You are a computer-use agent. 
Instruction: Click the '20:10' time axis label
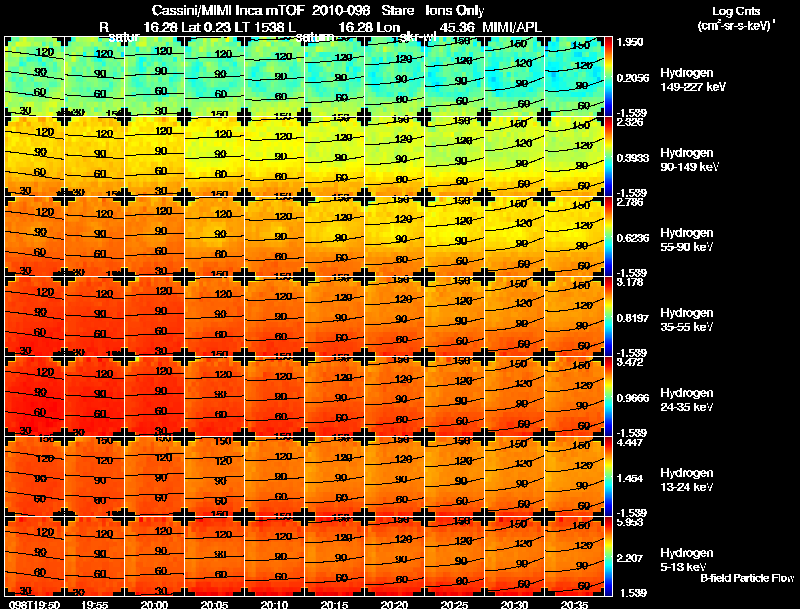tap(274, 604)
